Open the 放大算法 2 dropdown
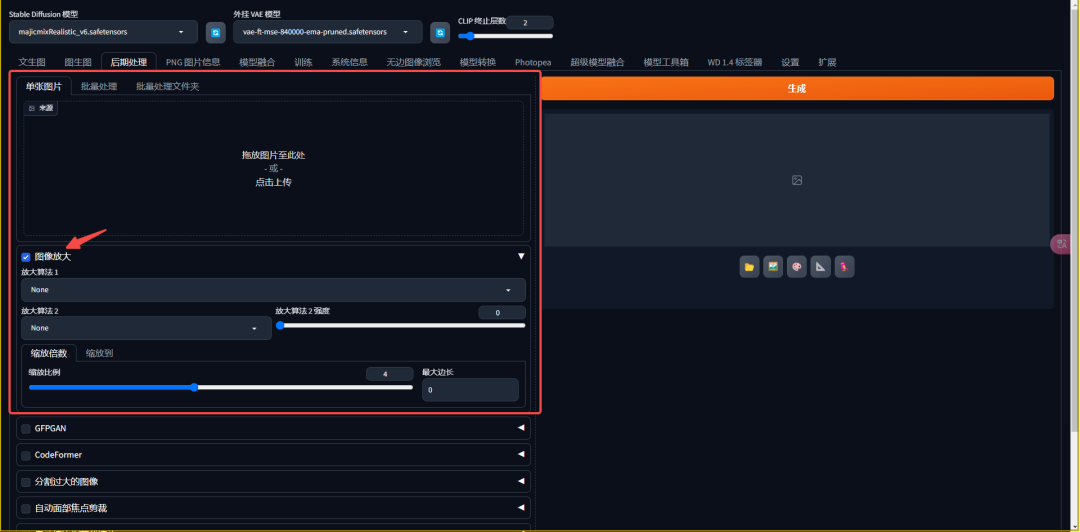This screenshot has height=532, width=1080. [x=146, y=328]
